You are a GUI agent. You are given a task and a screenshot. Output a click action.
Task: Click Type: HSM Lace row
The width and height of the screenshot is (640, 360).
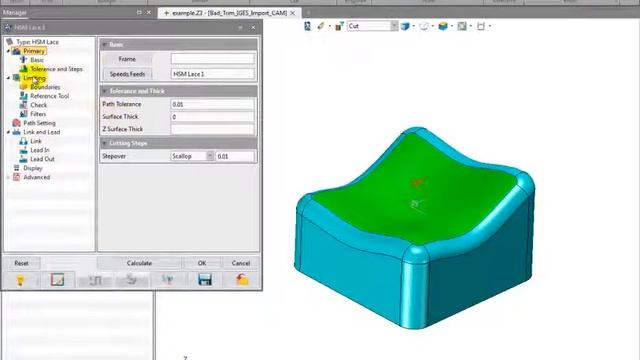point(37,42)
